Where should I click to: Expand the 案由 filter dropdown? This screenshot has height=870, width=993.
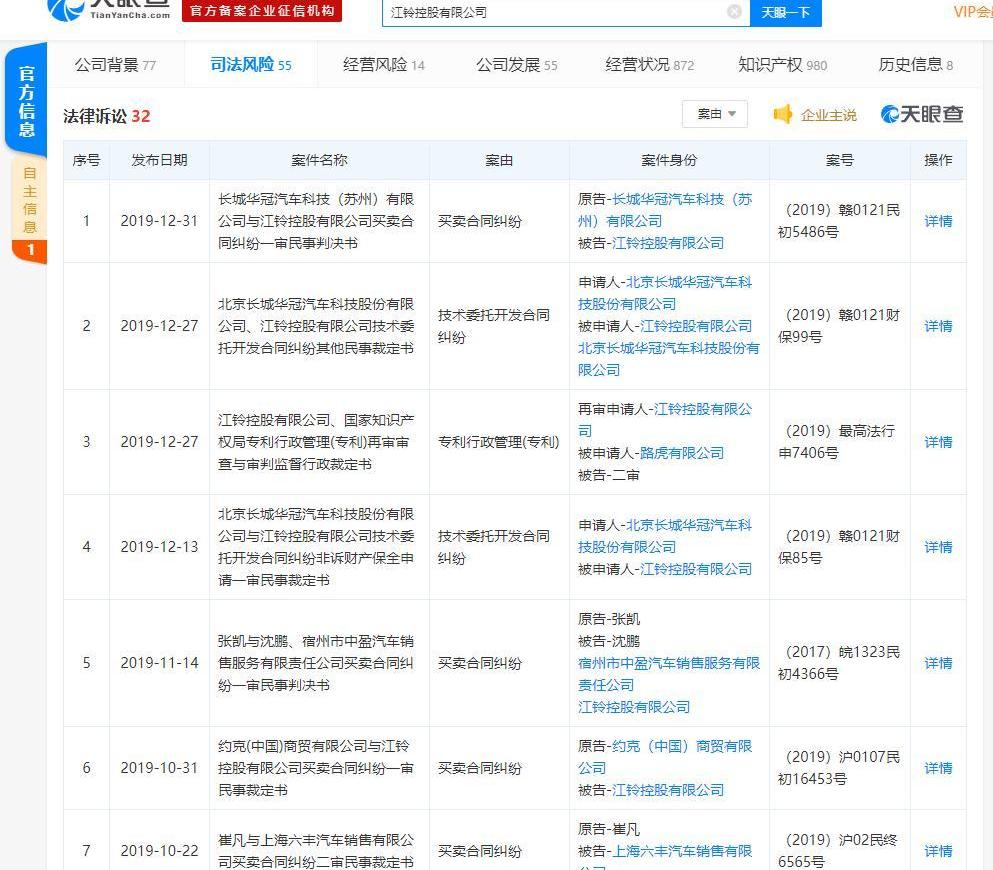pos(715,114)
